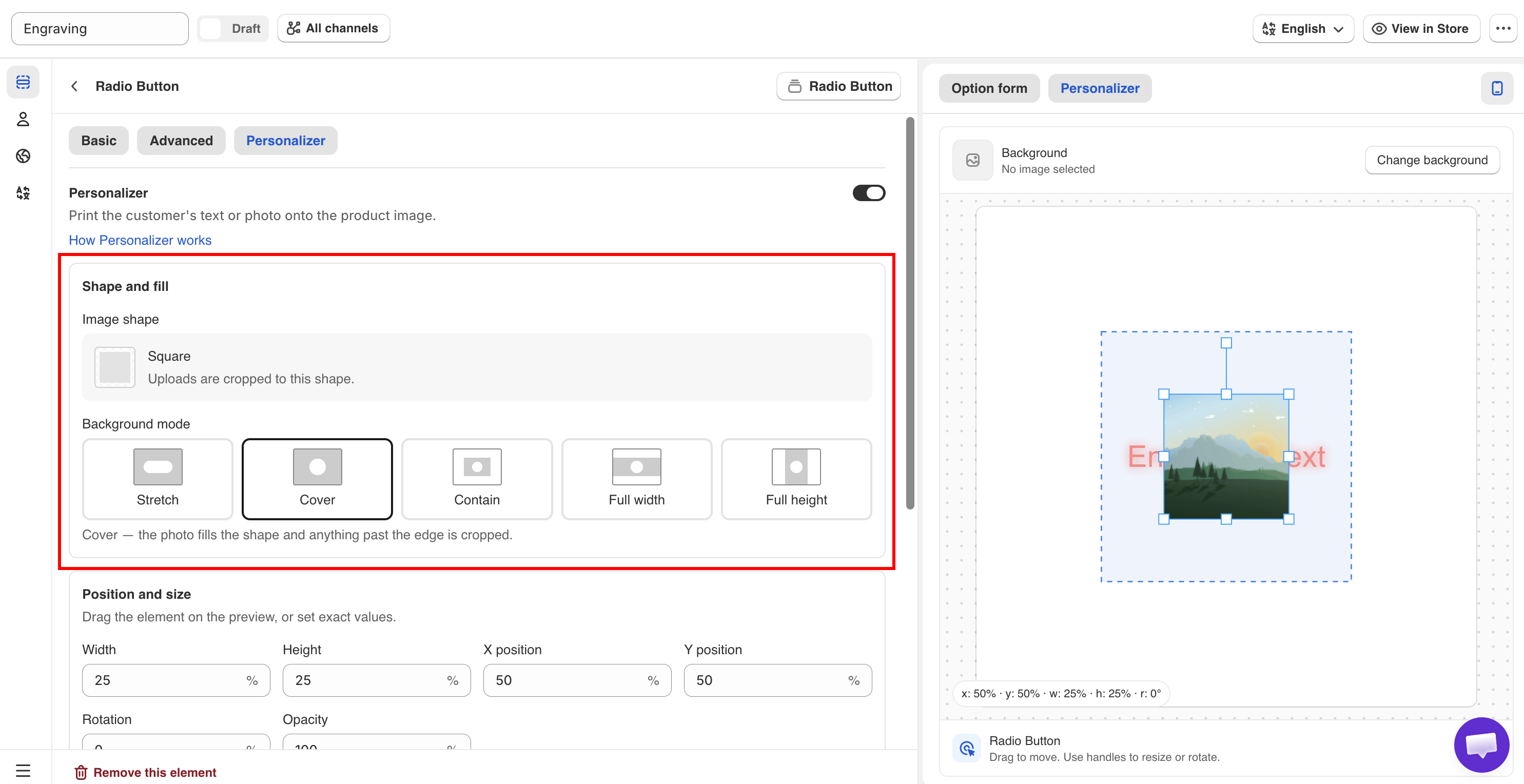Click Change background button

click(1432, 161)
